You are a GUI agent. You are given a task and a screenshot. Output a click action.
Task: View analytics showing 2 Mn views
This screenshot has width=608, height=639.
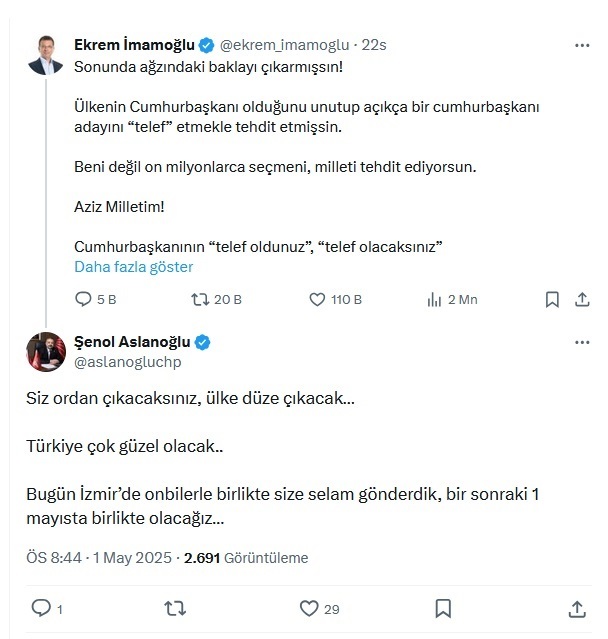pyautogui.click(x=435, y=299)
